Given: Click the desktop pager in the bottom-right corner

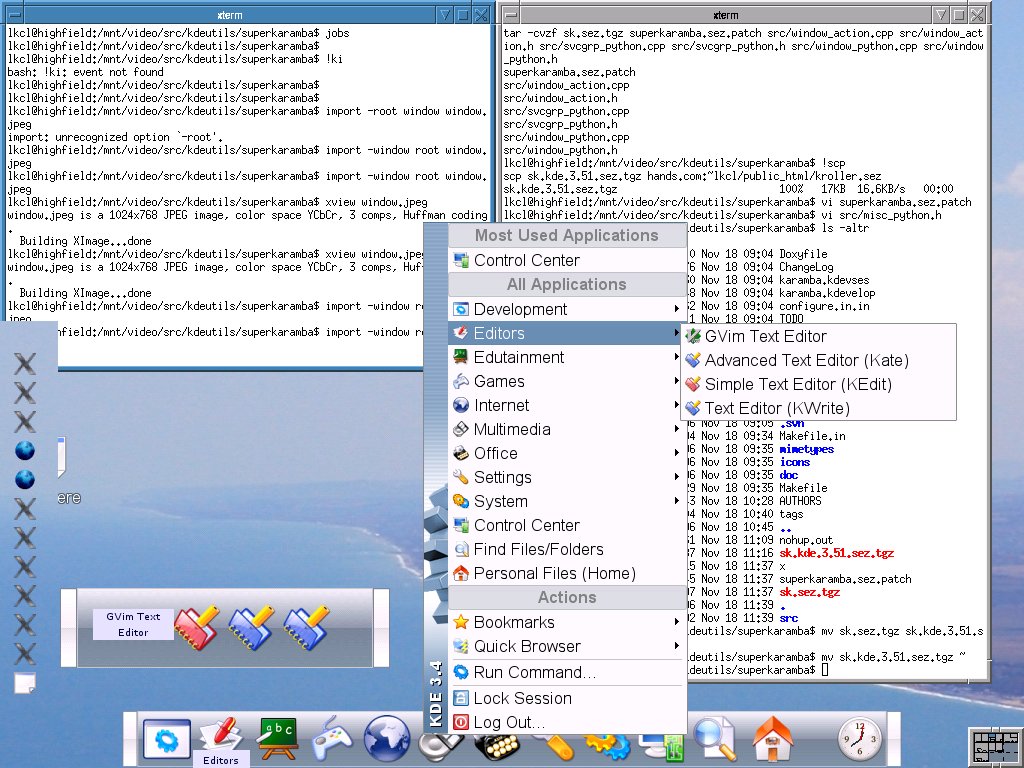Looking at the screenshot, I should 995,748.
